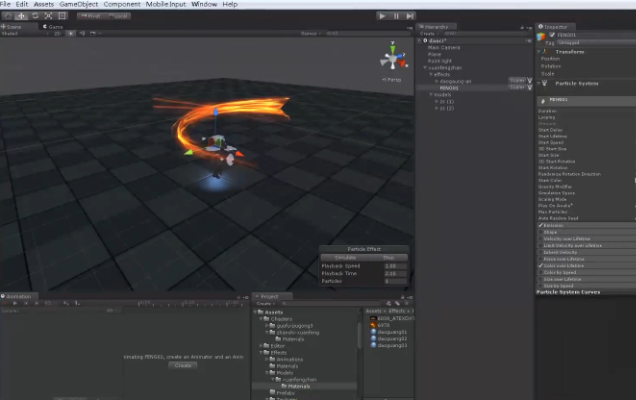Add keyframe in the Animation toolbar
Image resolution: width=636 pixels, height=400 pixels.
pos(66,303)
